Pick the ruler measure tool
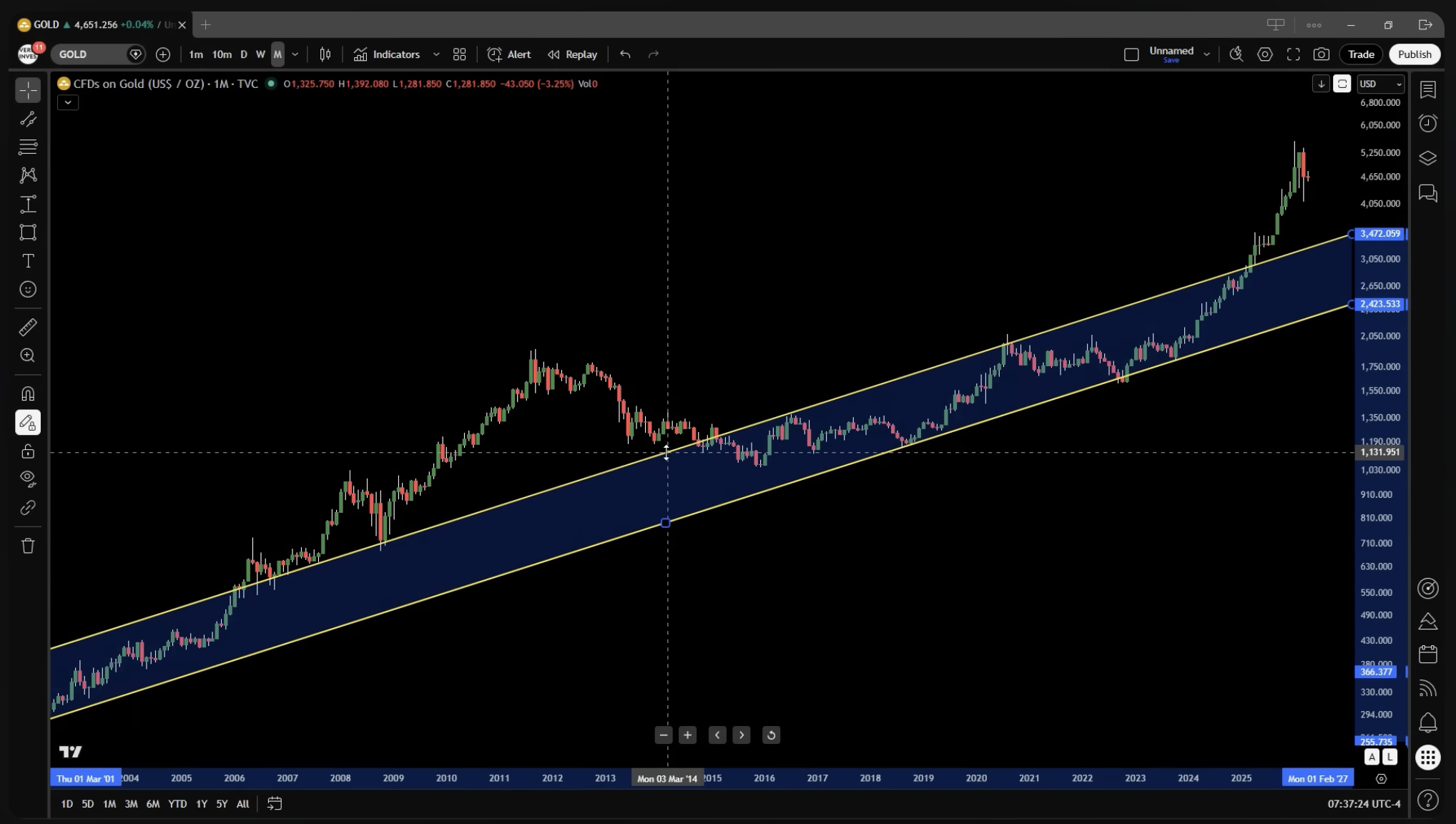Image resolution: width=1456 pixels, height=824 pixels. tap(28, 328)
